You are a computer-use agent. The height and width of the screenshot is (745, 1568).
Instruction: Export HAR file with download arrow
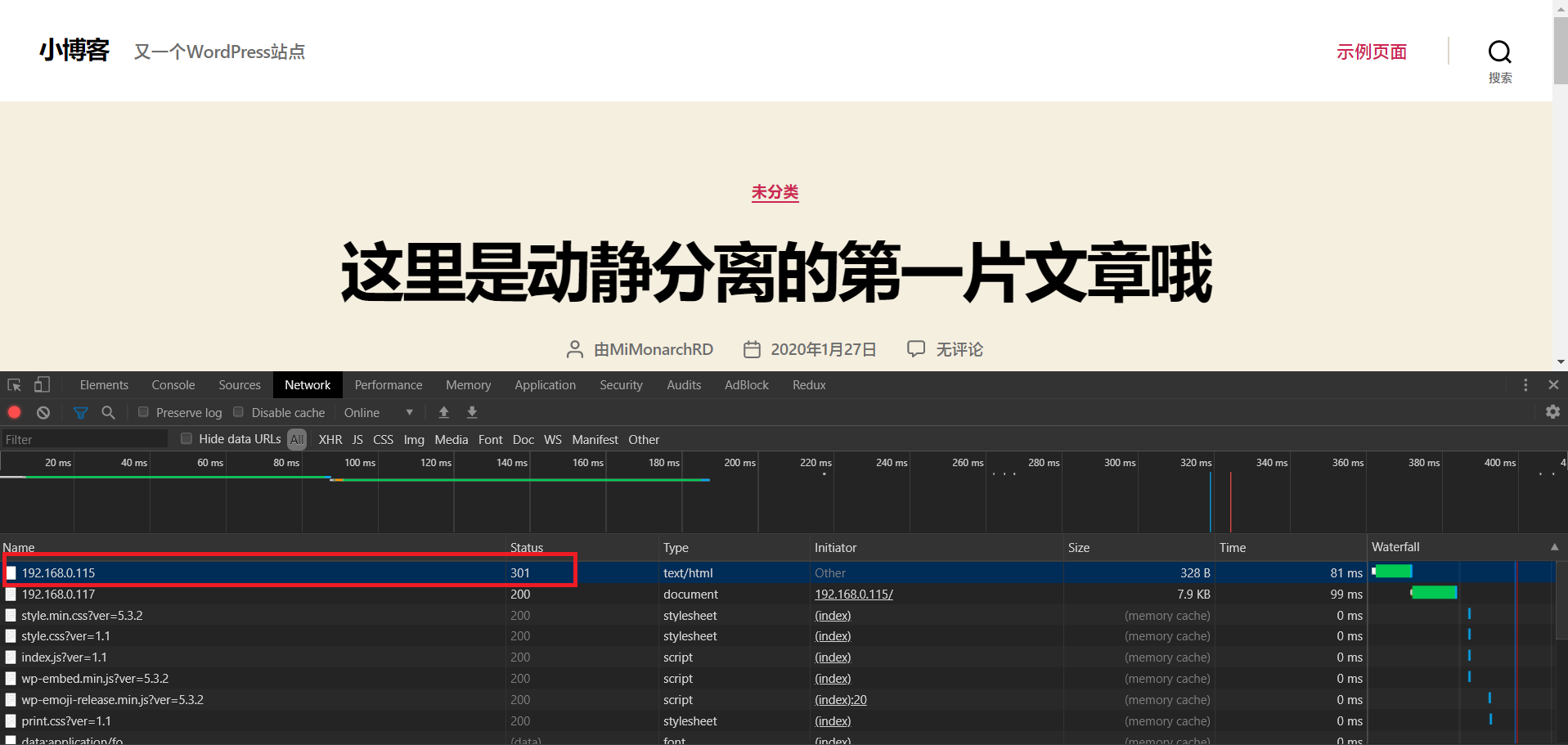pos(472,412)
